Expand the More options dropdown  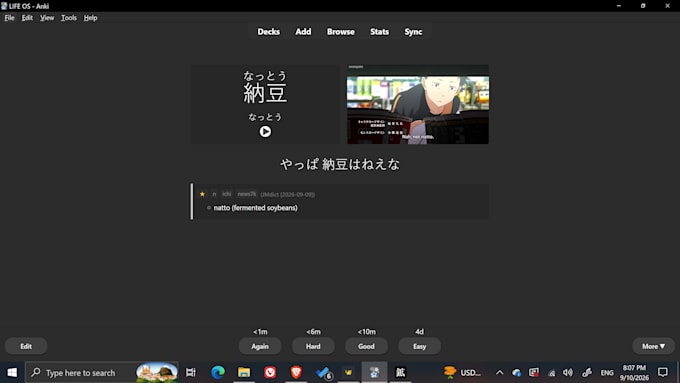point(653,346)
